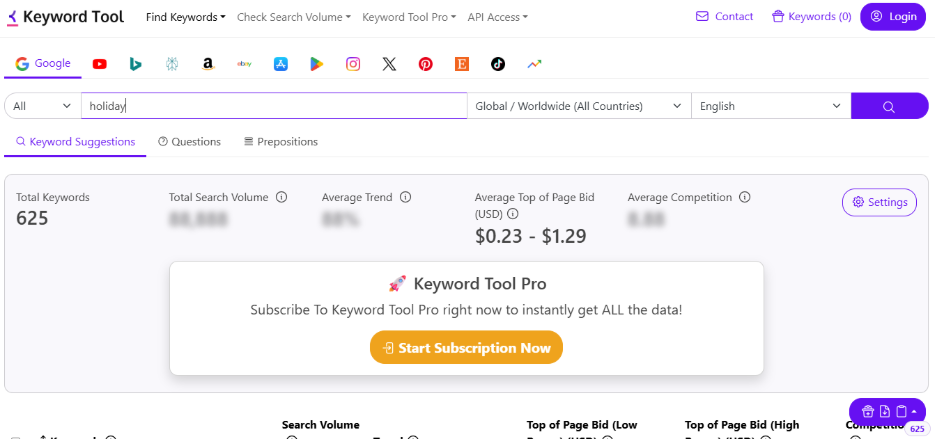The height and width of the screenshot is (439, 936).
Task: Click the Start Subscription Now button
Action: [x=466, y=348]
